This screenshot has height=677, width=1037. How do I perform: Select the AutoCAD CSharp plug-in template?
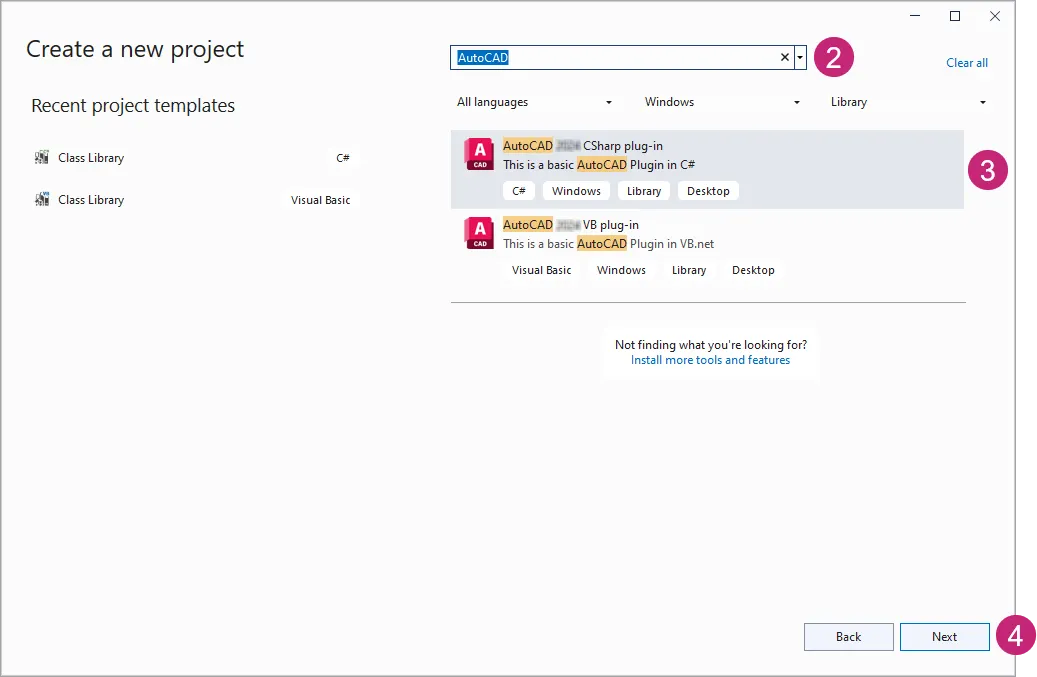pos(707,169)
